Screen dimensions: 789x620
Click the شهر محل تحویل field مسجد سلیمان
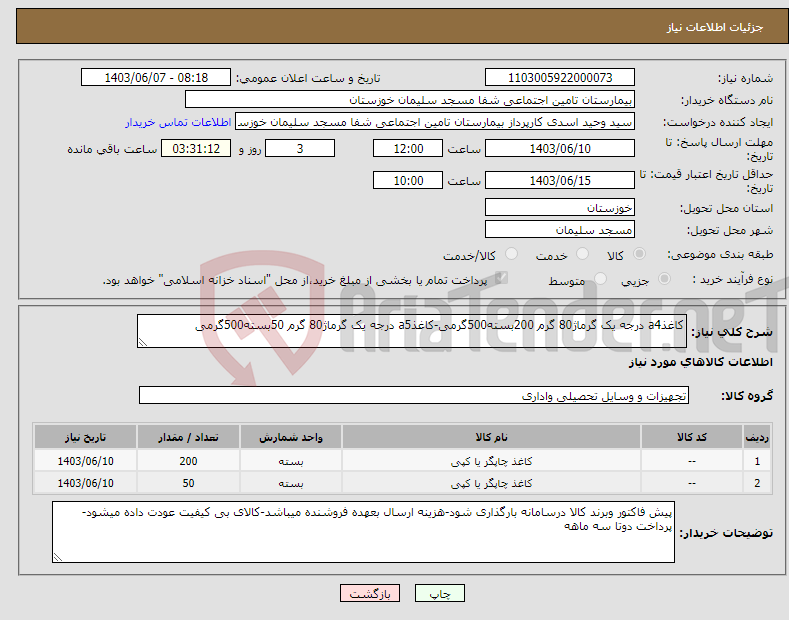coord(560,230)
